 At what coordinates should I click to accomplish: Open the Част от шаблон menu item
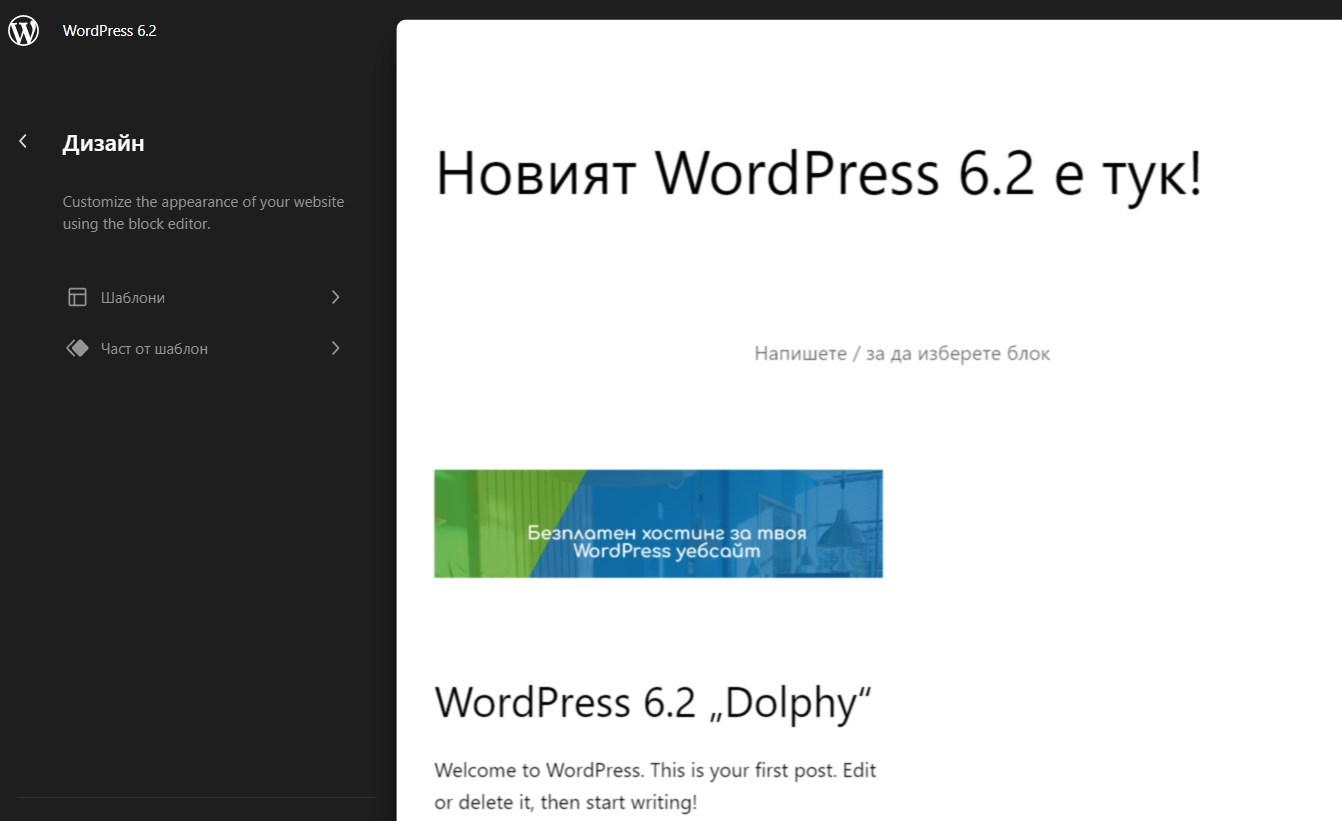click(x=204, y=348)
